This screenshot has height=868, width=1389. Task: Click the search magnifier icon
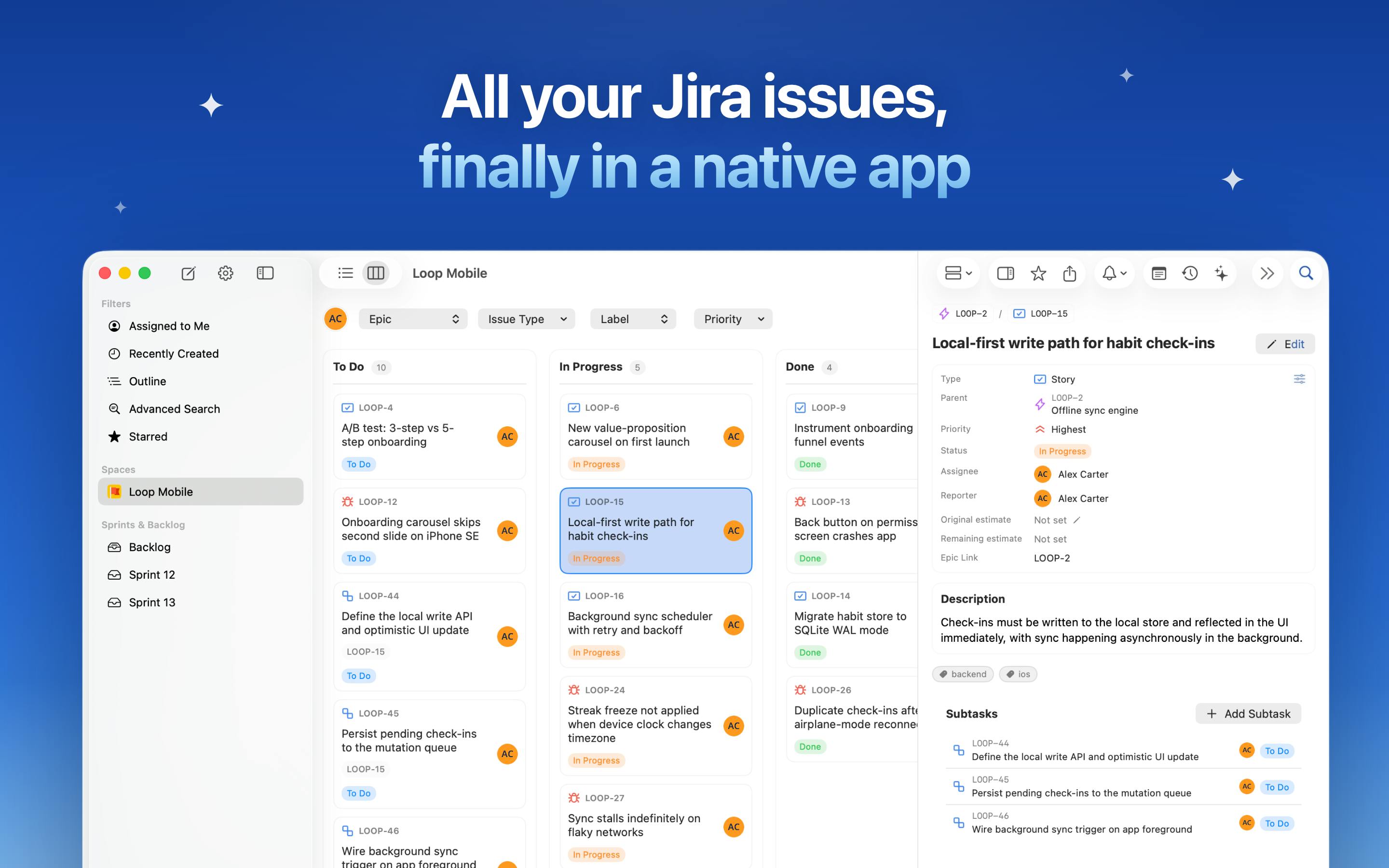click(x=1306, y=273)
